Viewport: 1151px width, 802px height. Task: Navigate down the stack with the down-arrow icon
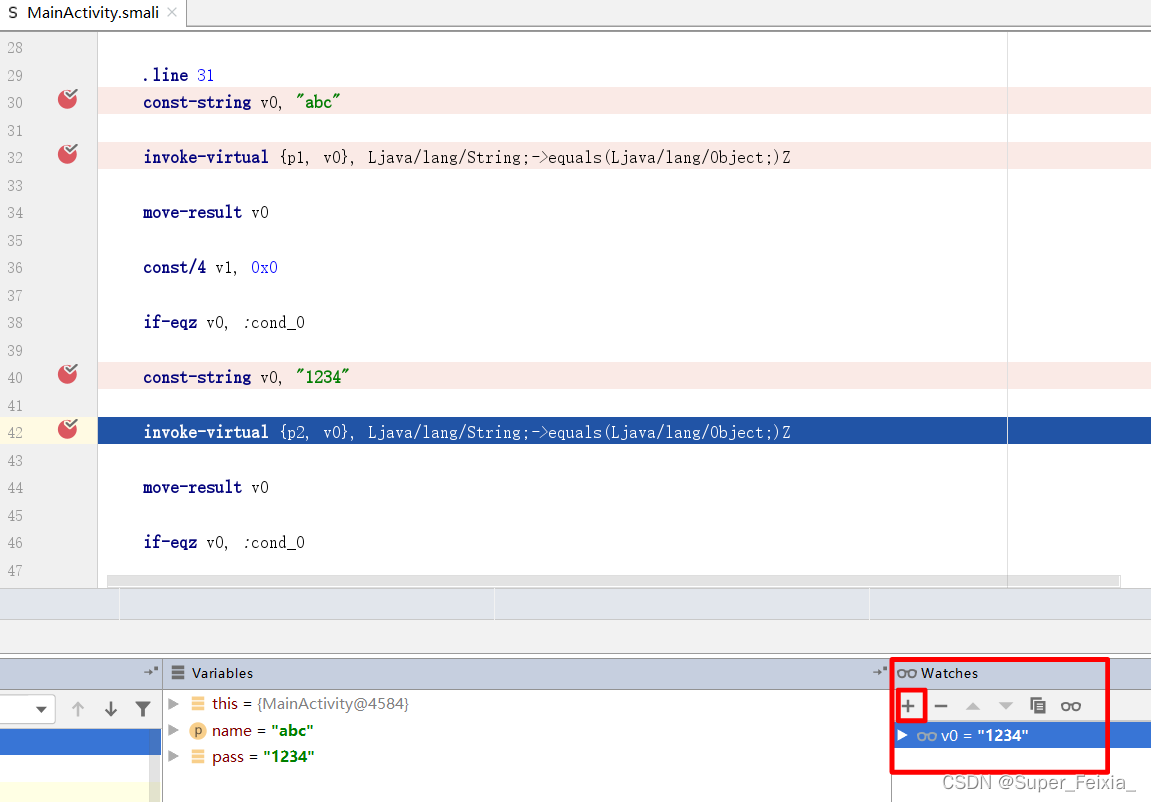point(110,709)
